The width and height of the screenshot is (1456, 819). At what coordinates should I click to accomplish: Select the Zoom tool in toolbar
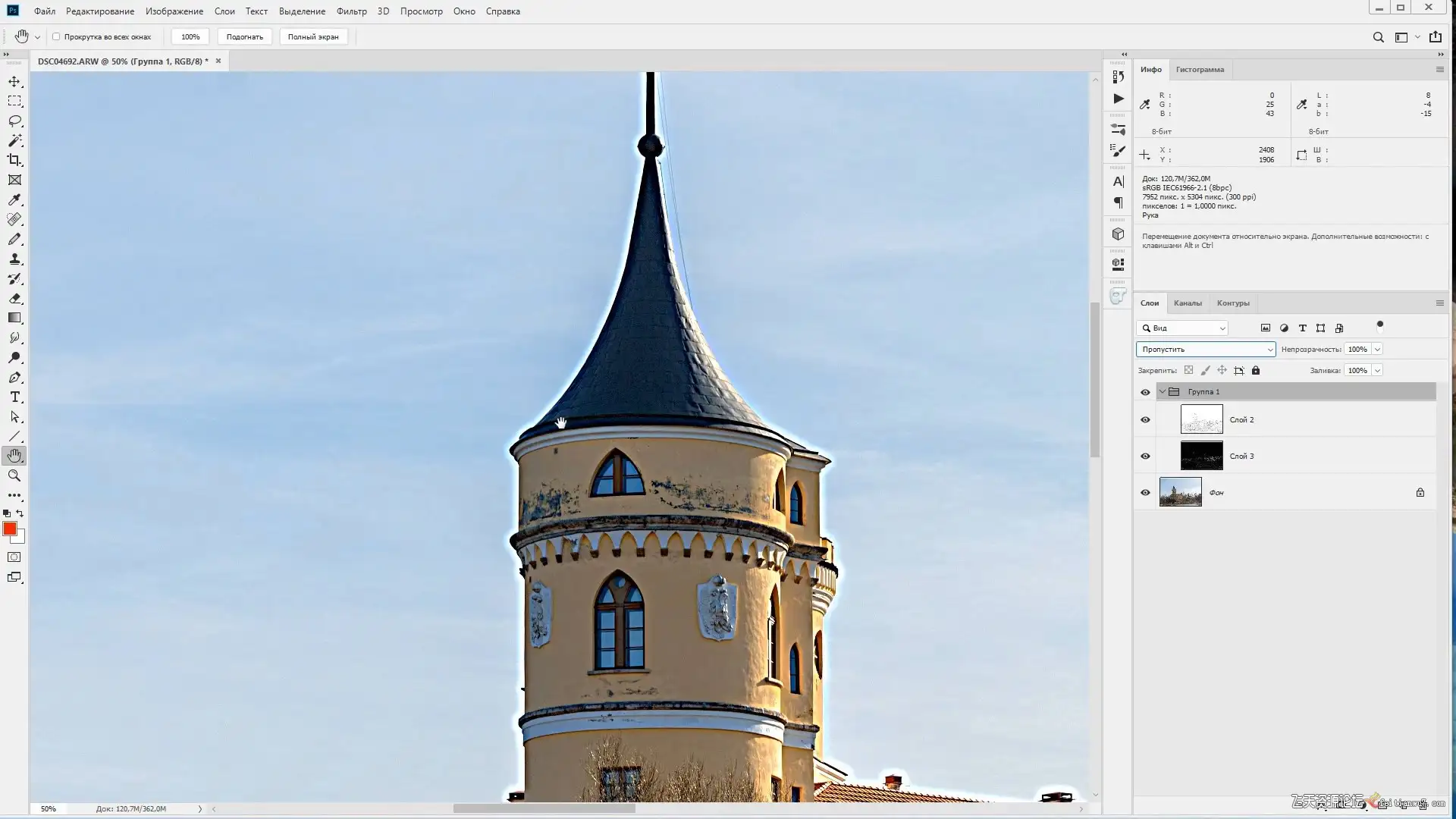pyautogui.click(x=14, y=475)
